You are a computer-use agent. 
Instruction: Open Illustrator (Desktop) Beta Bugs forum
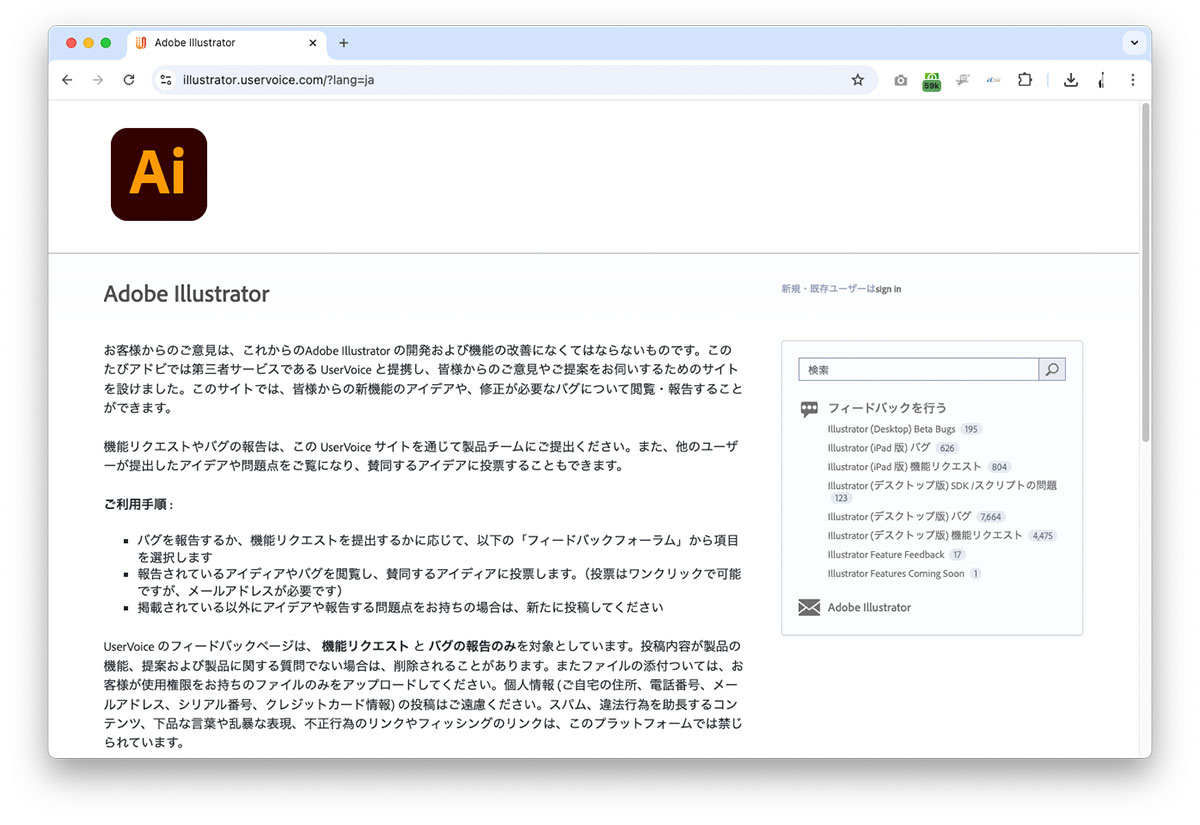point(892,429)
